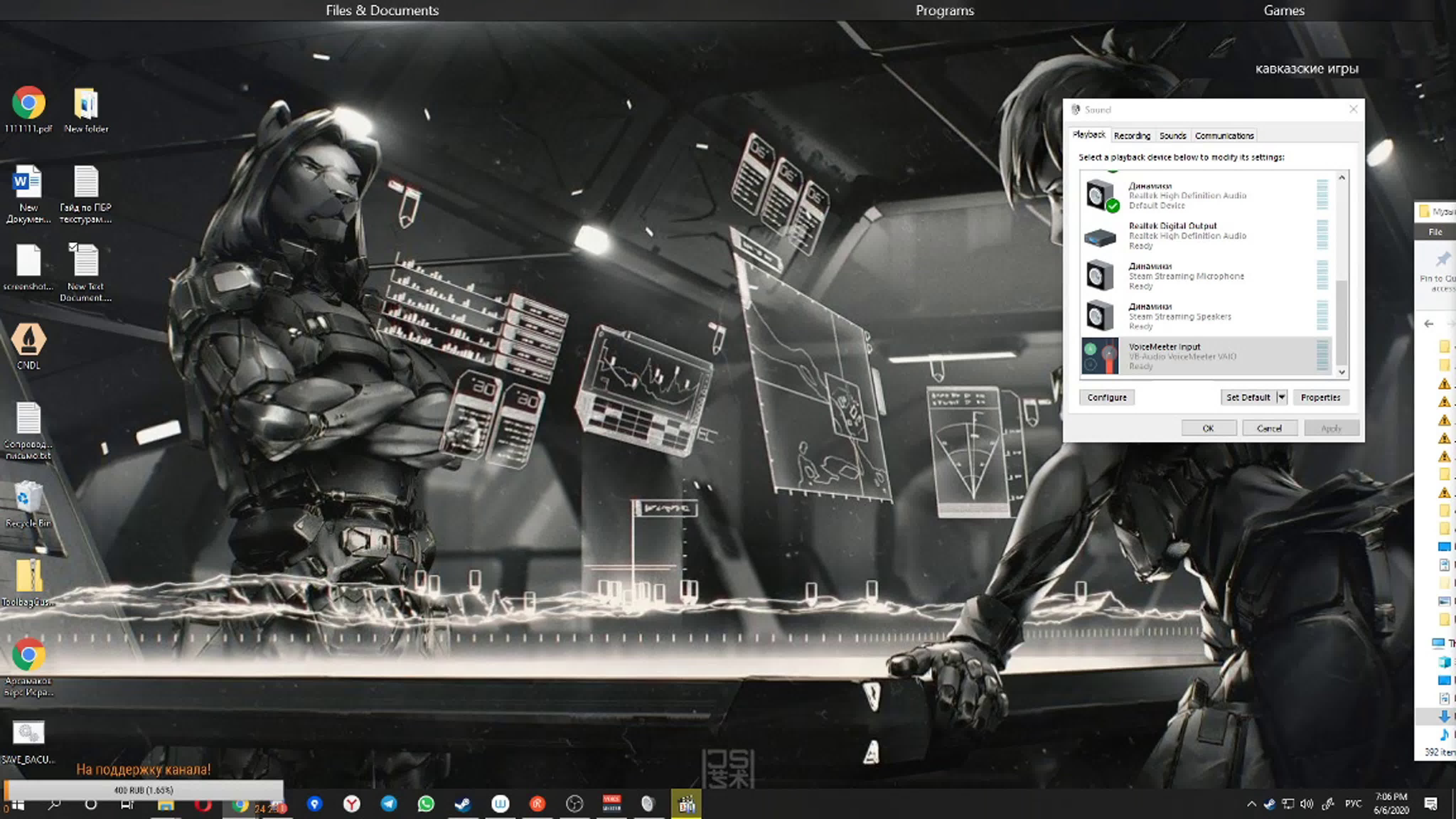Screen dimensions: 1456x819
Task: Open the taskbar clock and date
Action: [x=1392, y=804]
